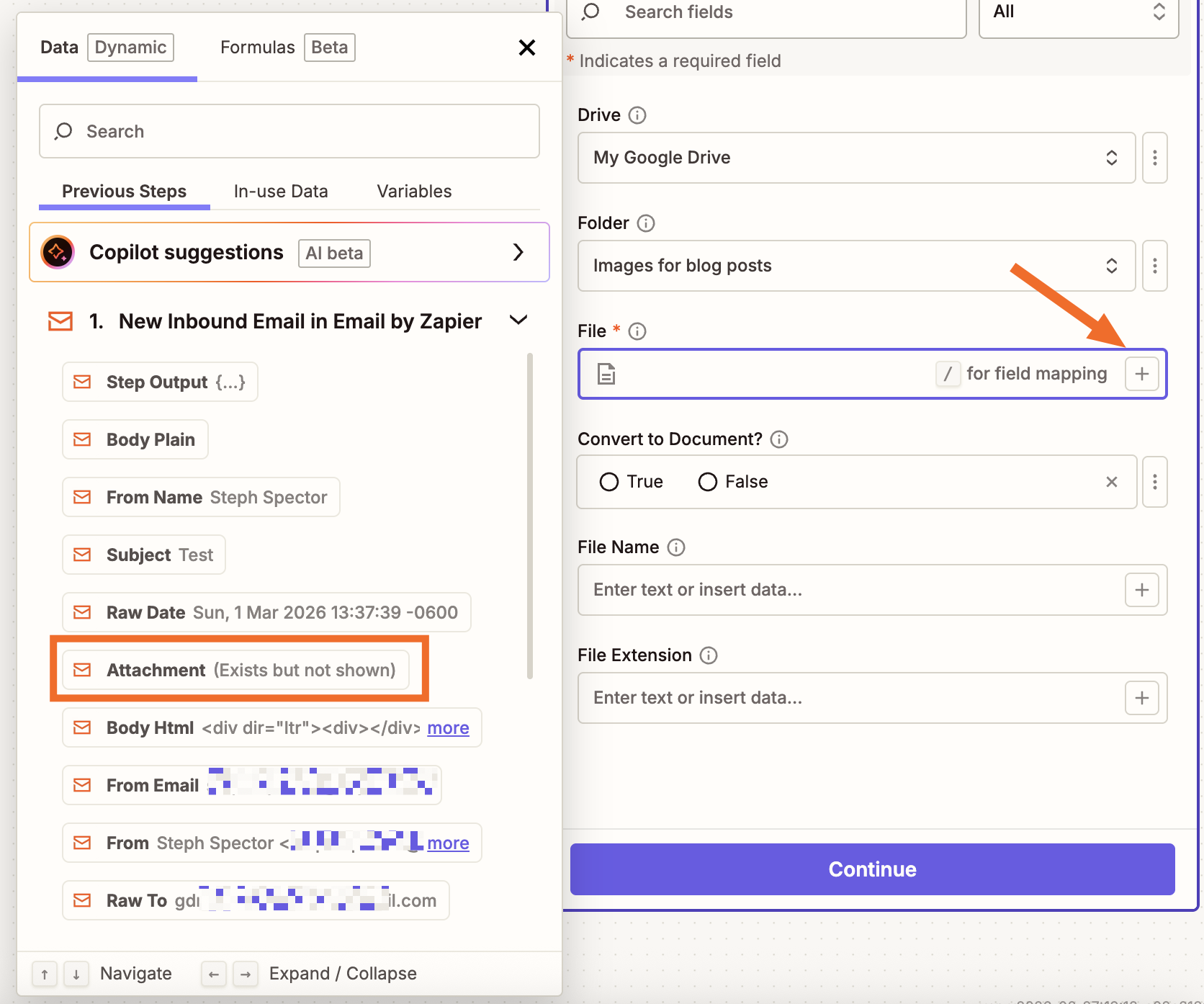This screenshot has height=1004, width=1204.
Task: Click the info icon next to File Extension
Action: click(709, 655)
